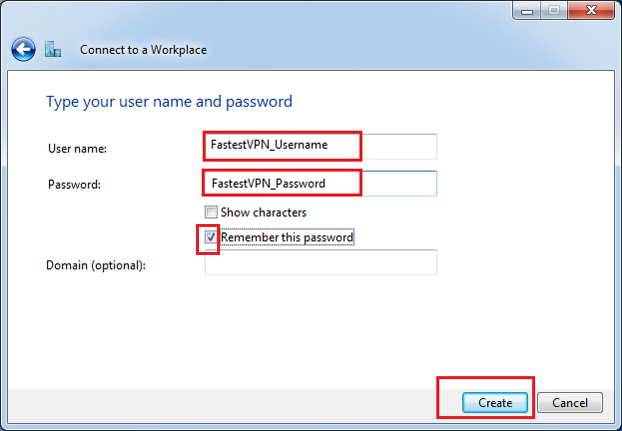
Task: Click the Connect to a Workplace title text
Action: tap(143, 50)
